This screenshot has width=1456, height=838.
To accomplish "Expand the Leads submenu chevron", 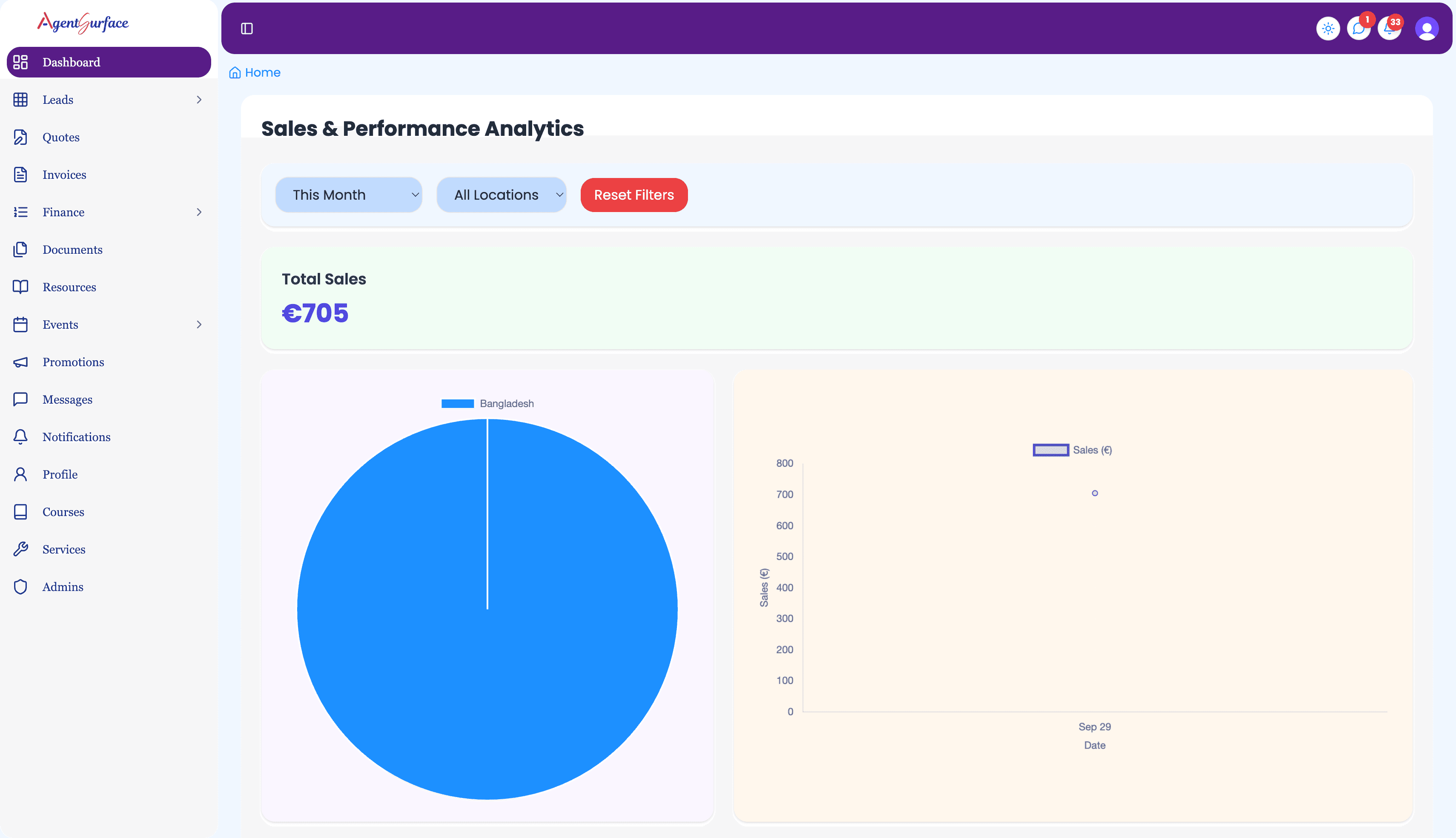I will pos(199,100).
